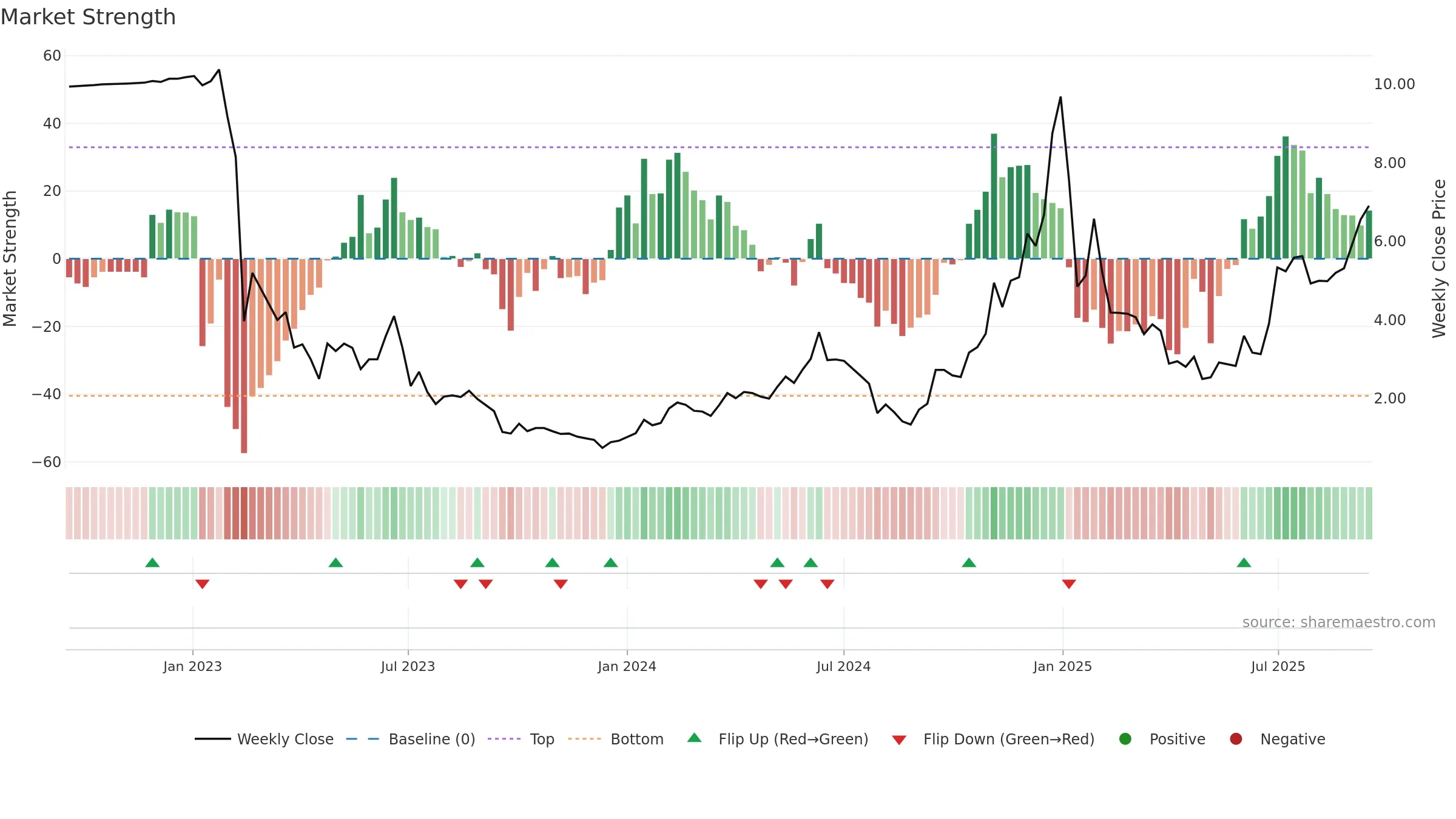This screenshot has height=819, width=1456.
Task: Toggle the Baseline (0) legend entry
Action: (411, 739)
